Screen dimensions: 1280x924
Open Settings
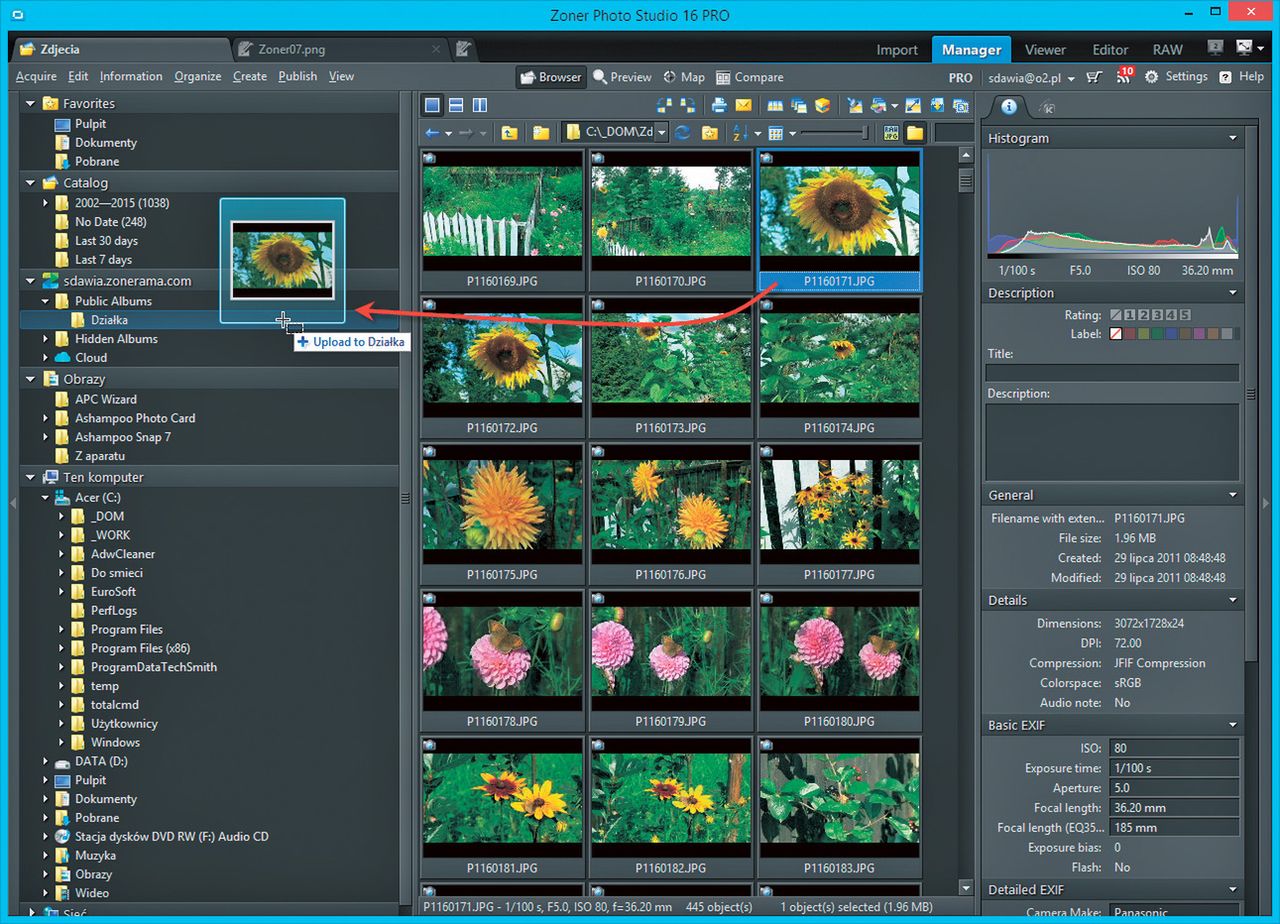[x=1176, y=77]
